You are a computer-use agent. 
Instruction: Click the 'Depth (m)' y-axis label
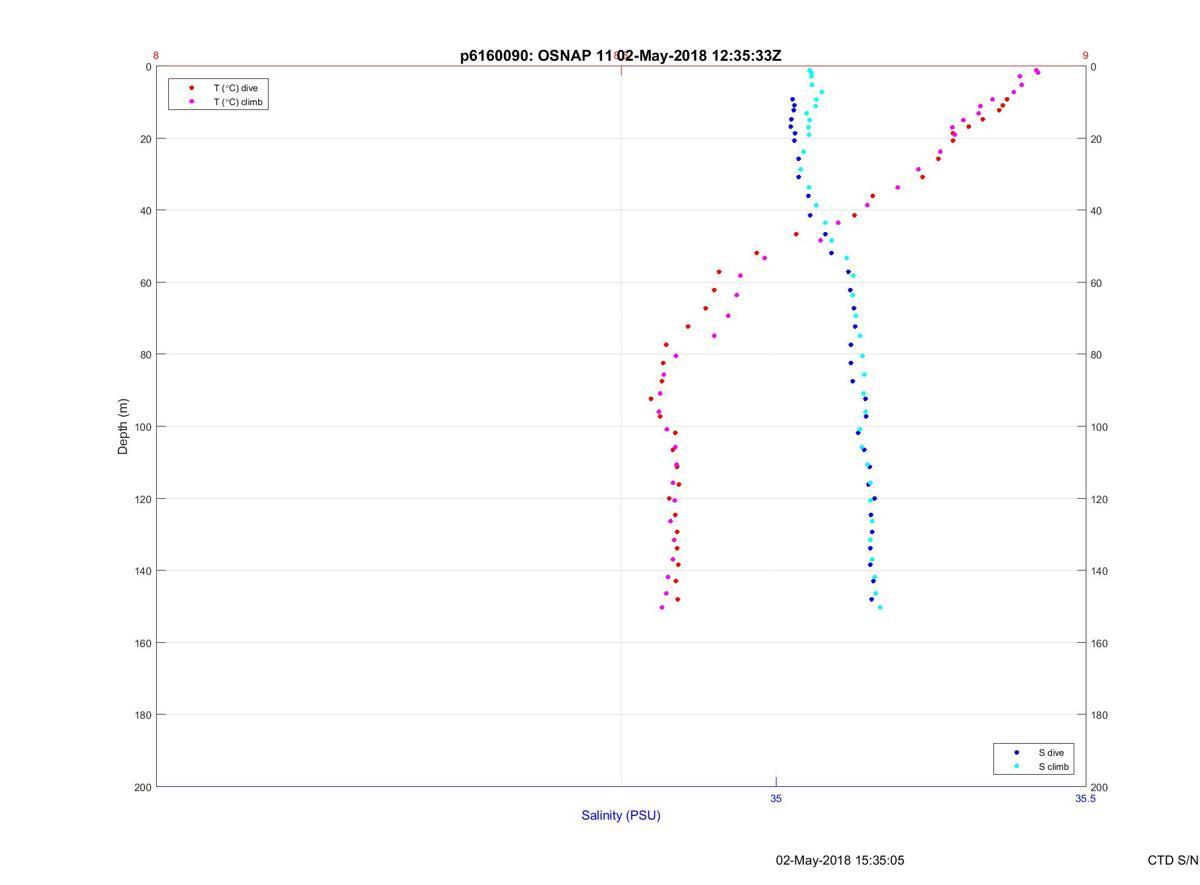pyautogui.click(x=124, y=426)
